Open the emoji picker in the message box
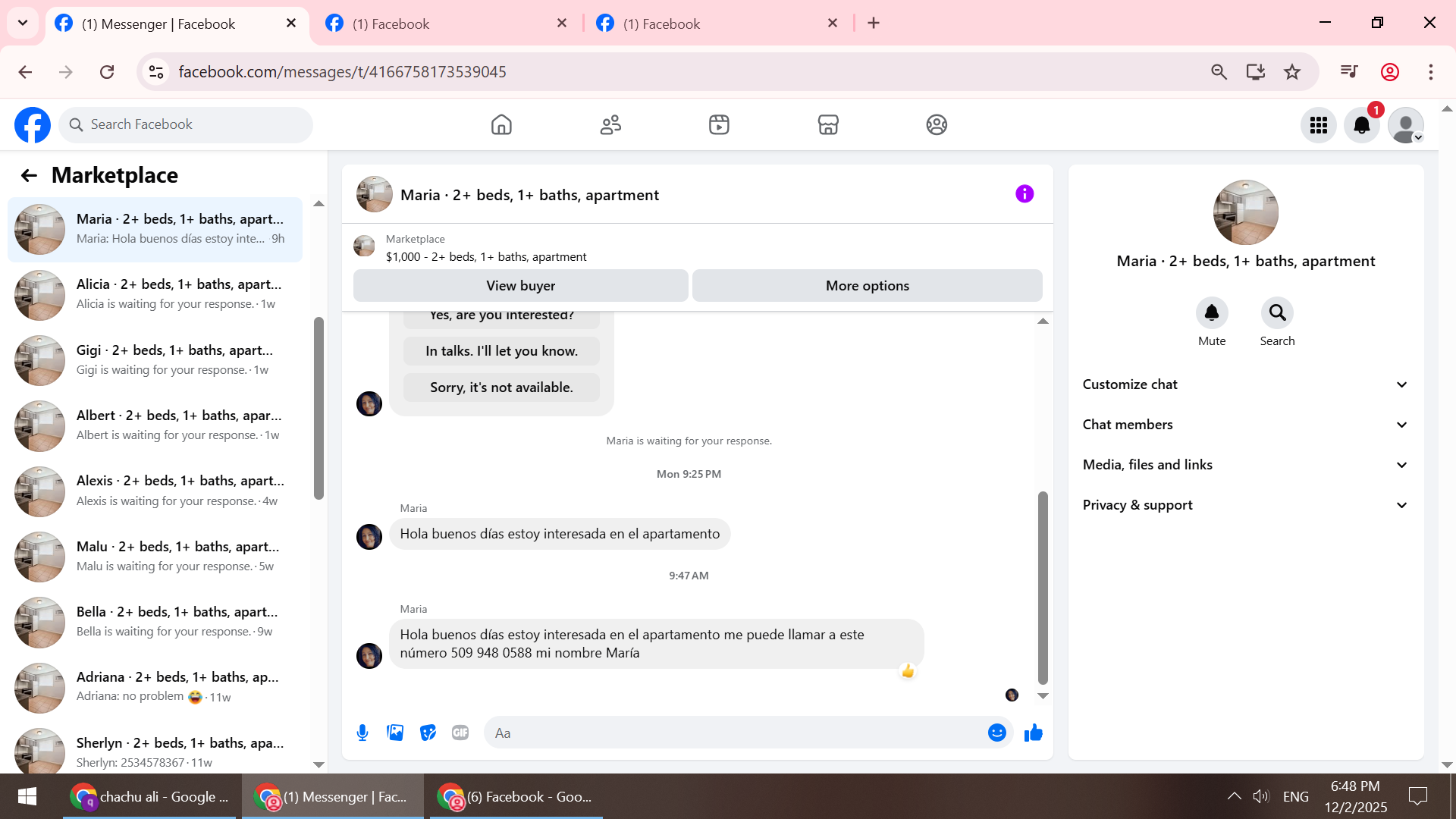The width and height of the screenshot is (1456, 819). 996,733
